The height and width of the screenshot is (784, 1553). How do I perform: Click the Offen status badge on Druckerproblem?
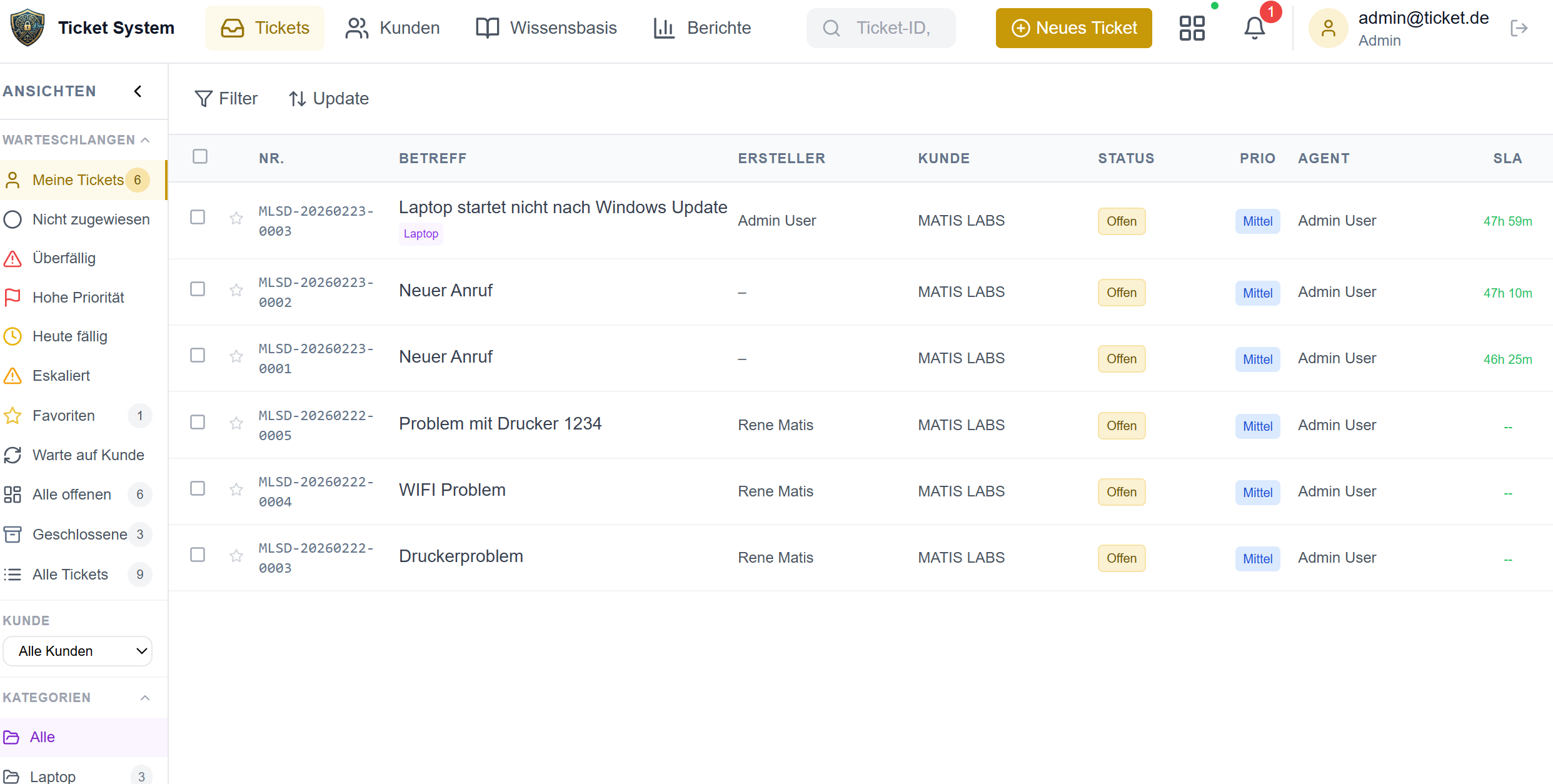coord(1121,558)
